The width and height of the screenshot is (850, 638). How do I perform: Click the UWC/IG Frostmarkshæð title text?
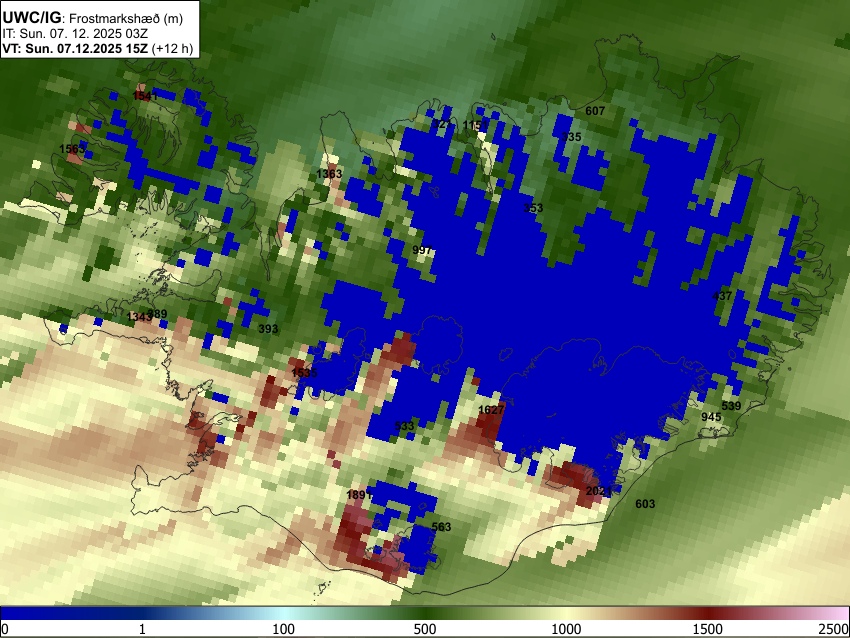[93, 18]
